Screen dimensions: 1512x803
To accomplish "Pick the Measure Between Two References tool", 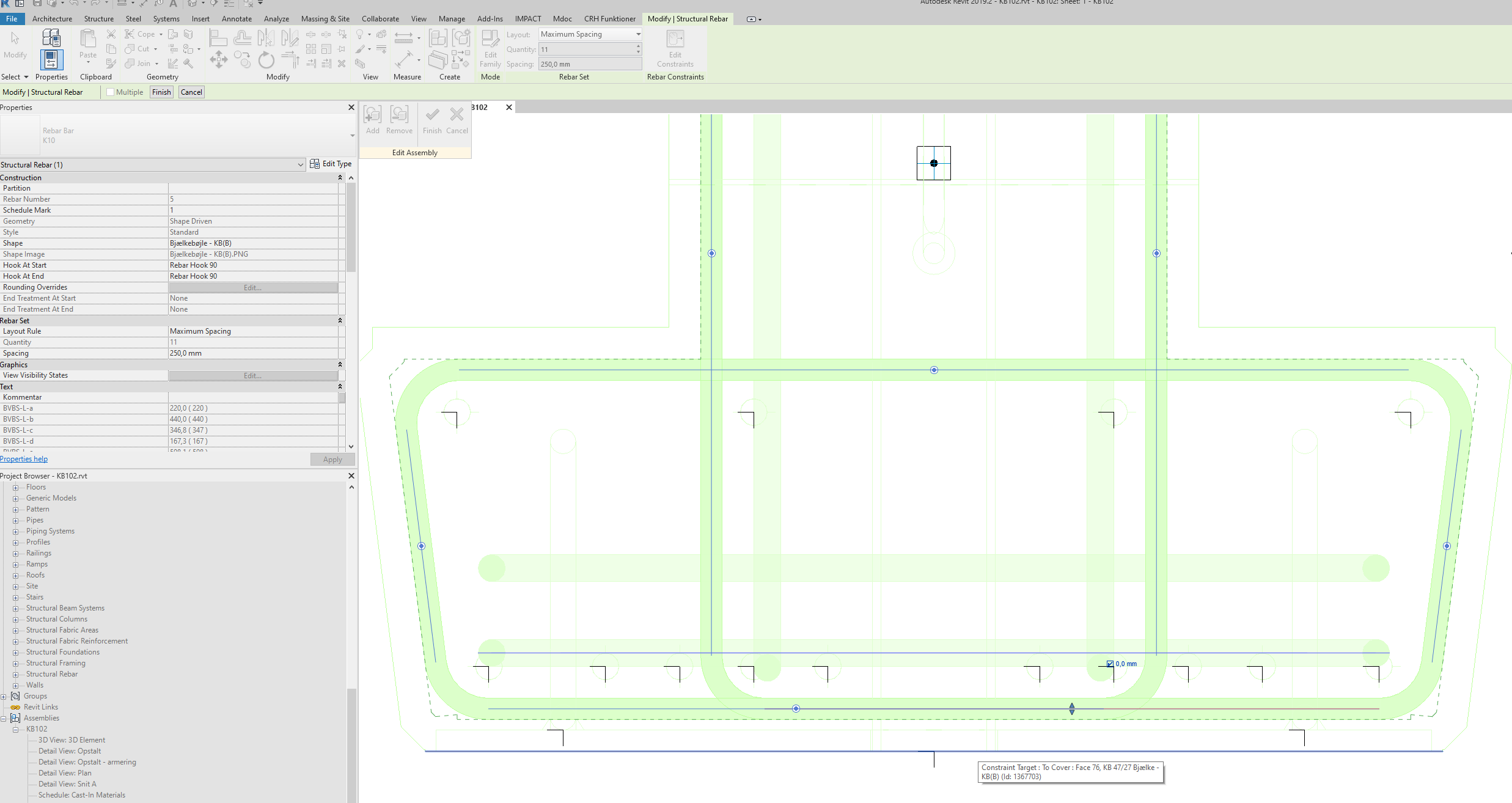I will click(403, 38).
